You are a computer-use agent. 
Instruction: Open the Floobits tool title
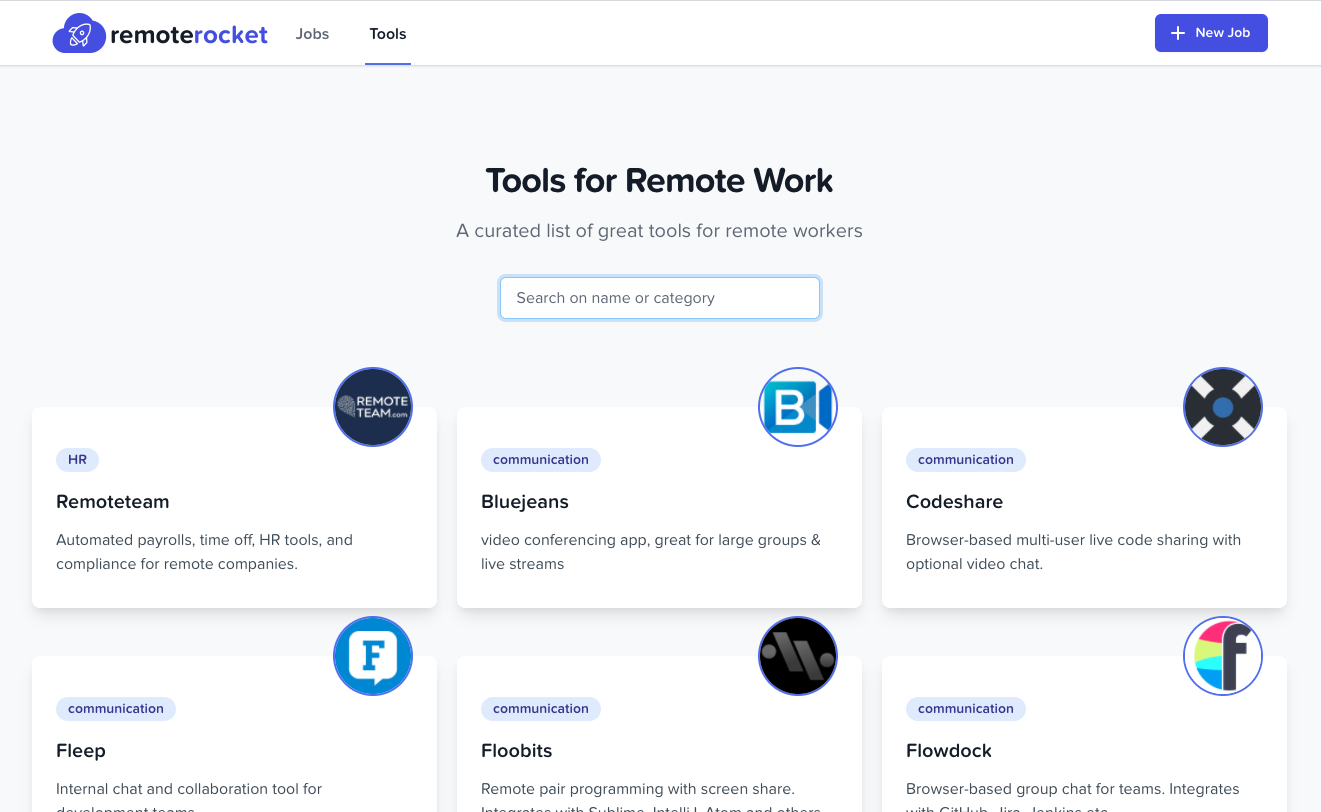pos(517,751)
